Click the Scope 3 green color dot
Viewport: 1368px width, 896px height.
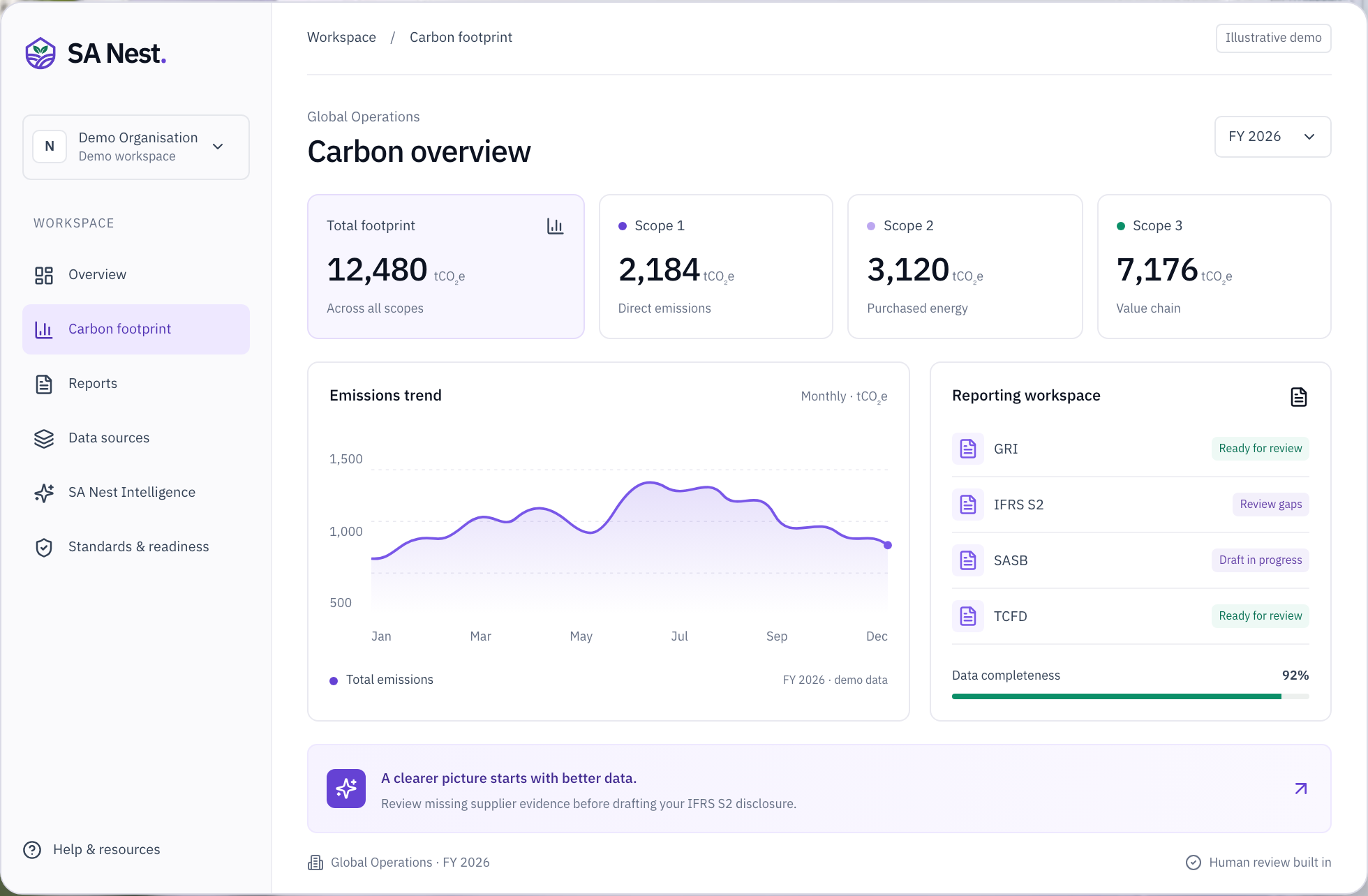[x=1121, y=226]
